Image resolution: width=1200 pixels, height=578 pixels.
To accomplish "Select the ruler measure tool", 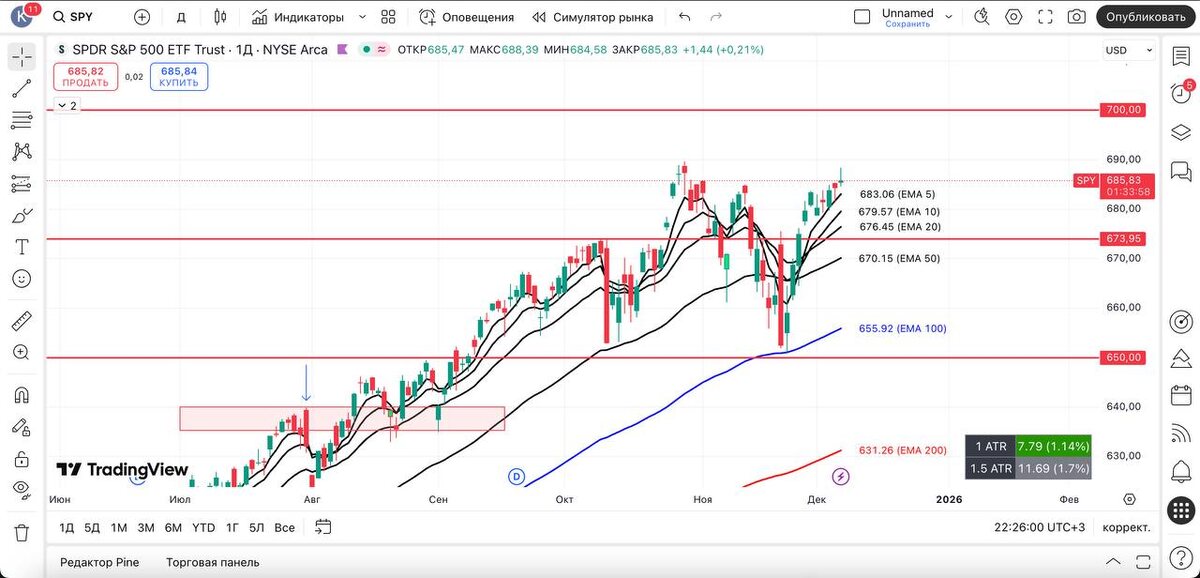I will tap(21, 321).
